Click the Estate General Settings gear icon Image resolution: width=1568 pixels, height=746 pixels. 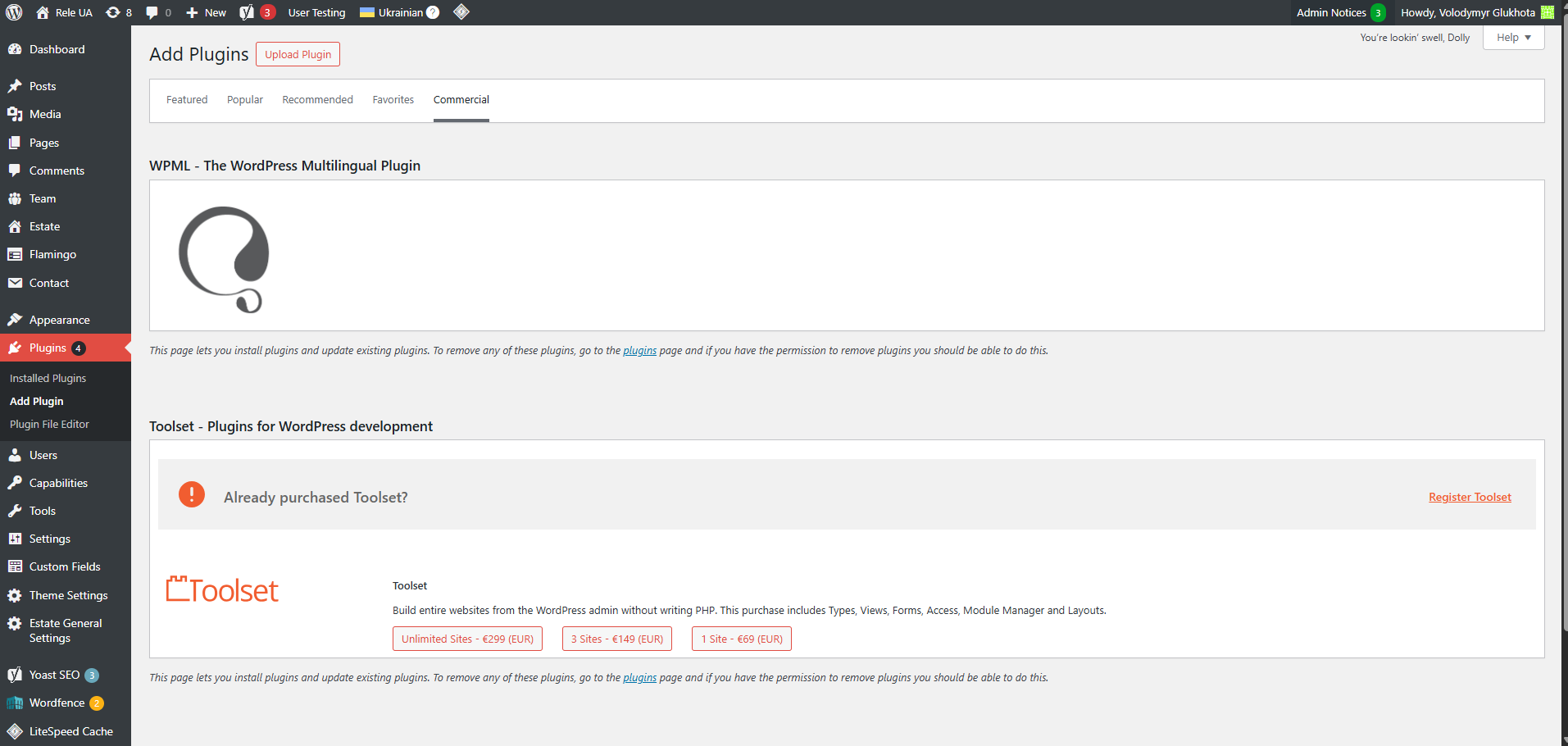[15, 623]
